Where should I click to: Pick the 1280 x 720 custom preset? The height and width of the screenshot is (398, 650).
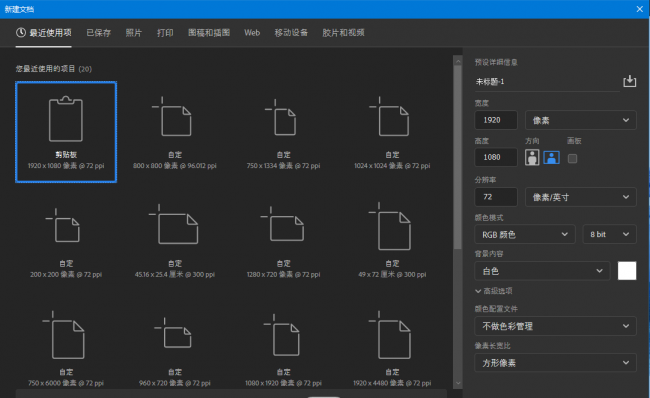click(284, 240)
